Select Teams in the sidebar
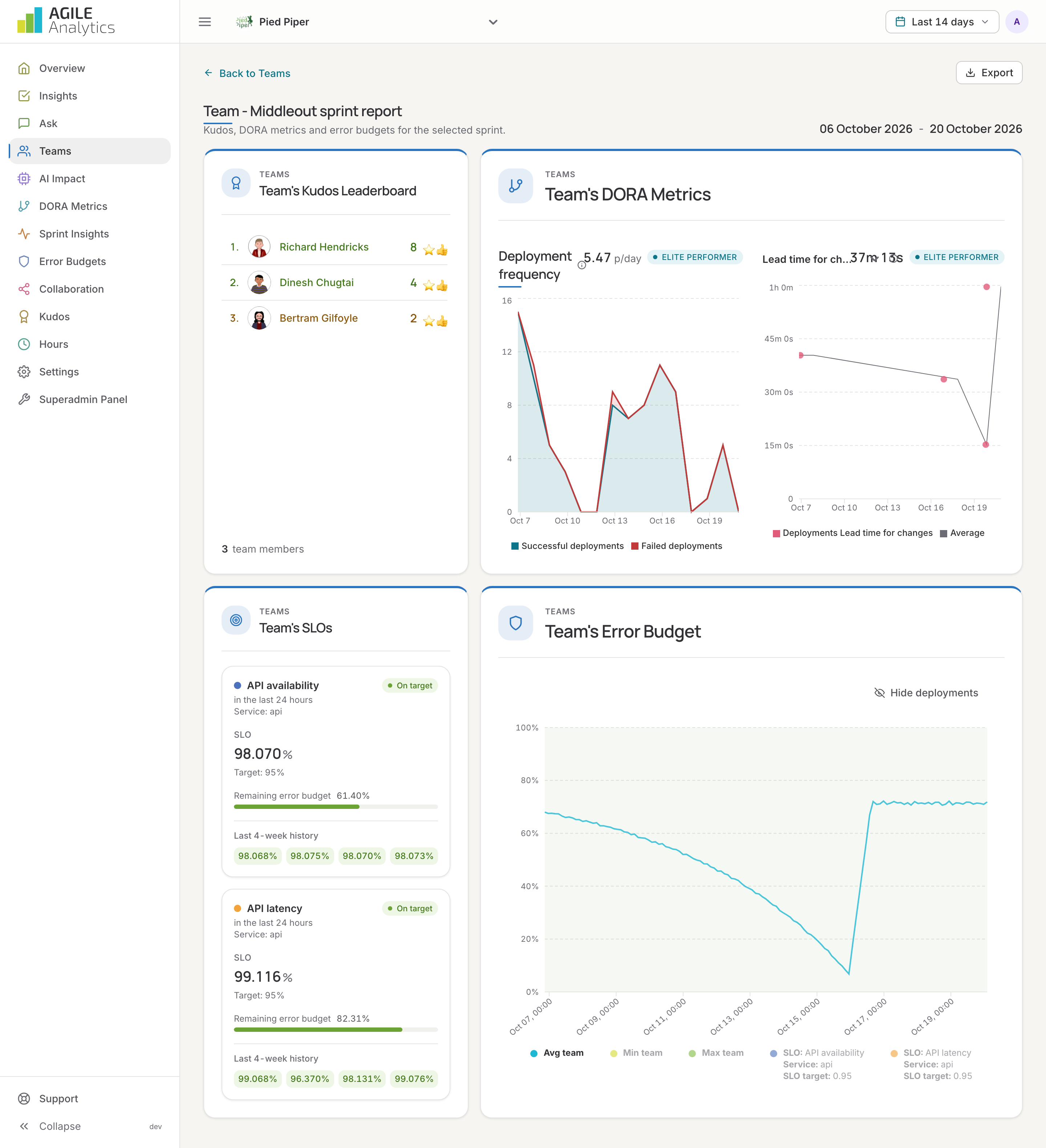 [x=90, y=151]
